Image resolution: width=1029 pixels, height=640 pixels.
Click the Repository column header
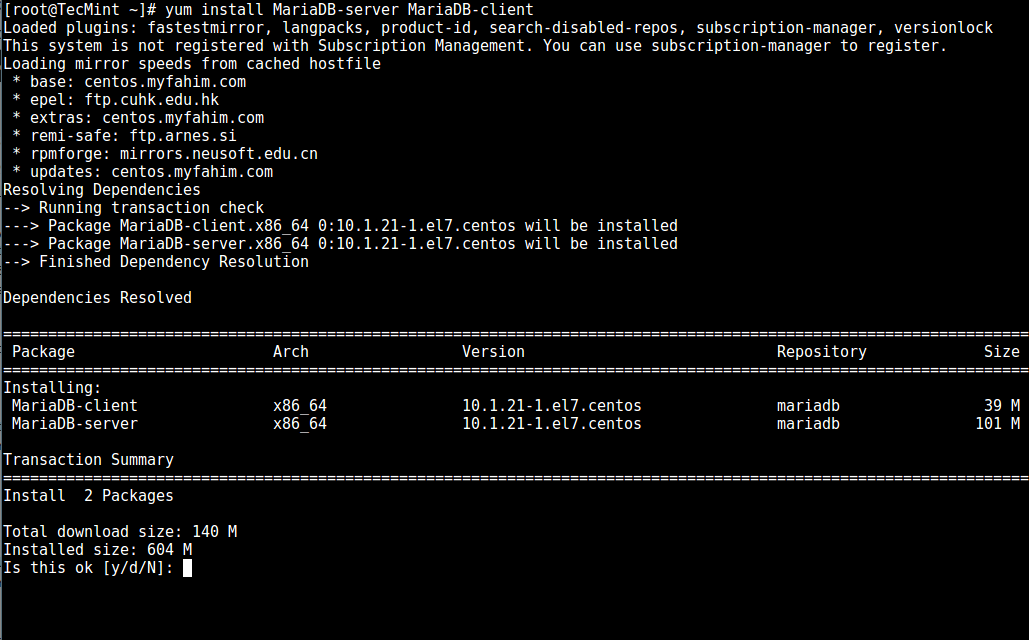pyautogui.click(x=821, y=351)
